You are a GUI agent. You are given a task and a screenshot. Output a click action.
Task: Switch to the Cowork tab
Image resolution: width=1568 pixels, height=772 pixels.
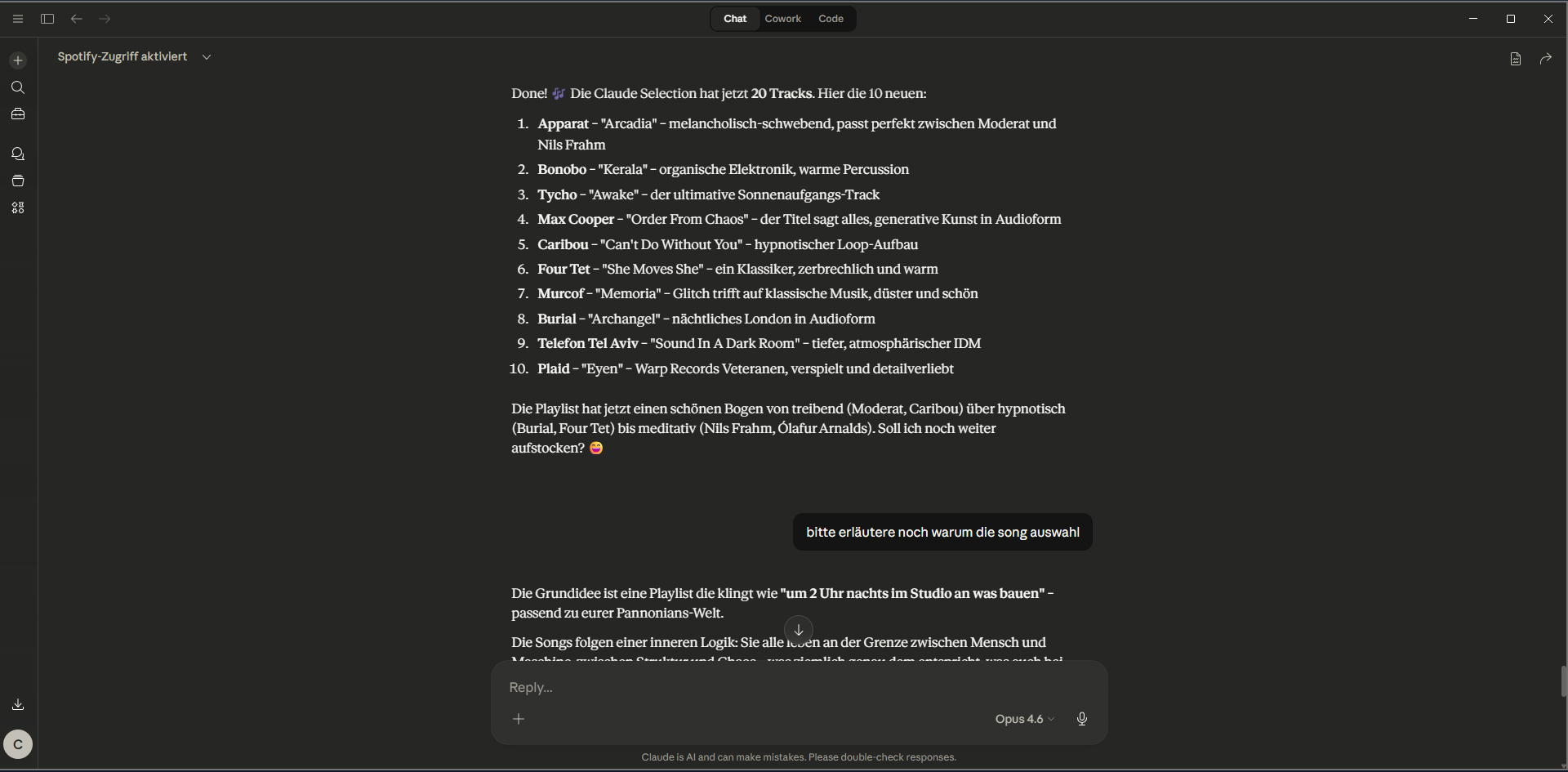[782, 19]
